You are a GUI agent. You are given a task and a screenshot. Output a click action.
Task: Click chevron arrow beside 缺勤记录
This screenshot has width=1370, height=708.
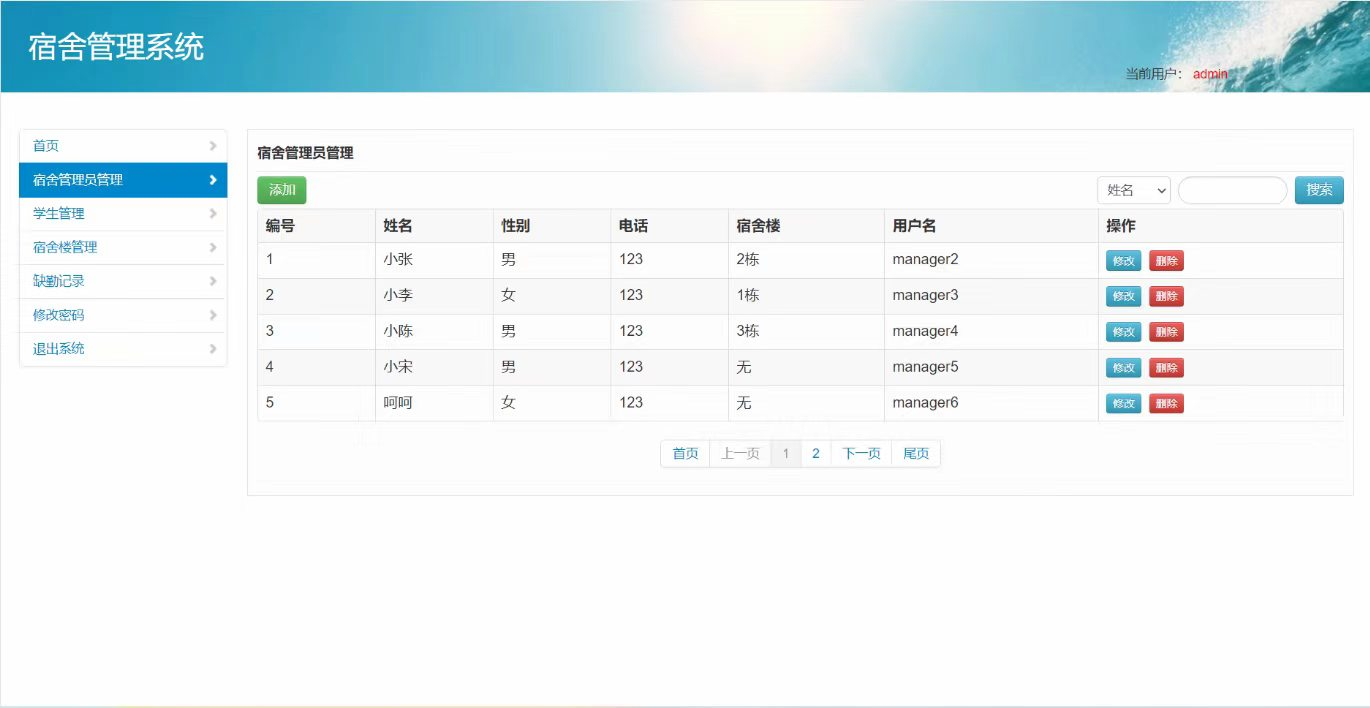pos(213,281)
